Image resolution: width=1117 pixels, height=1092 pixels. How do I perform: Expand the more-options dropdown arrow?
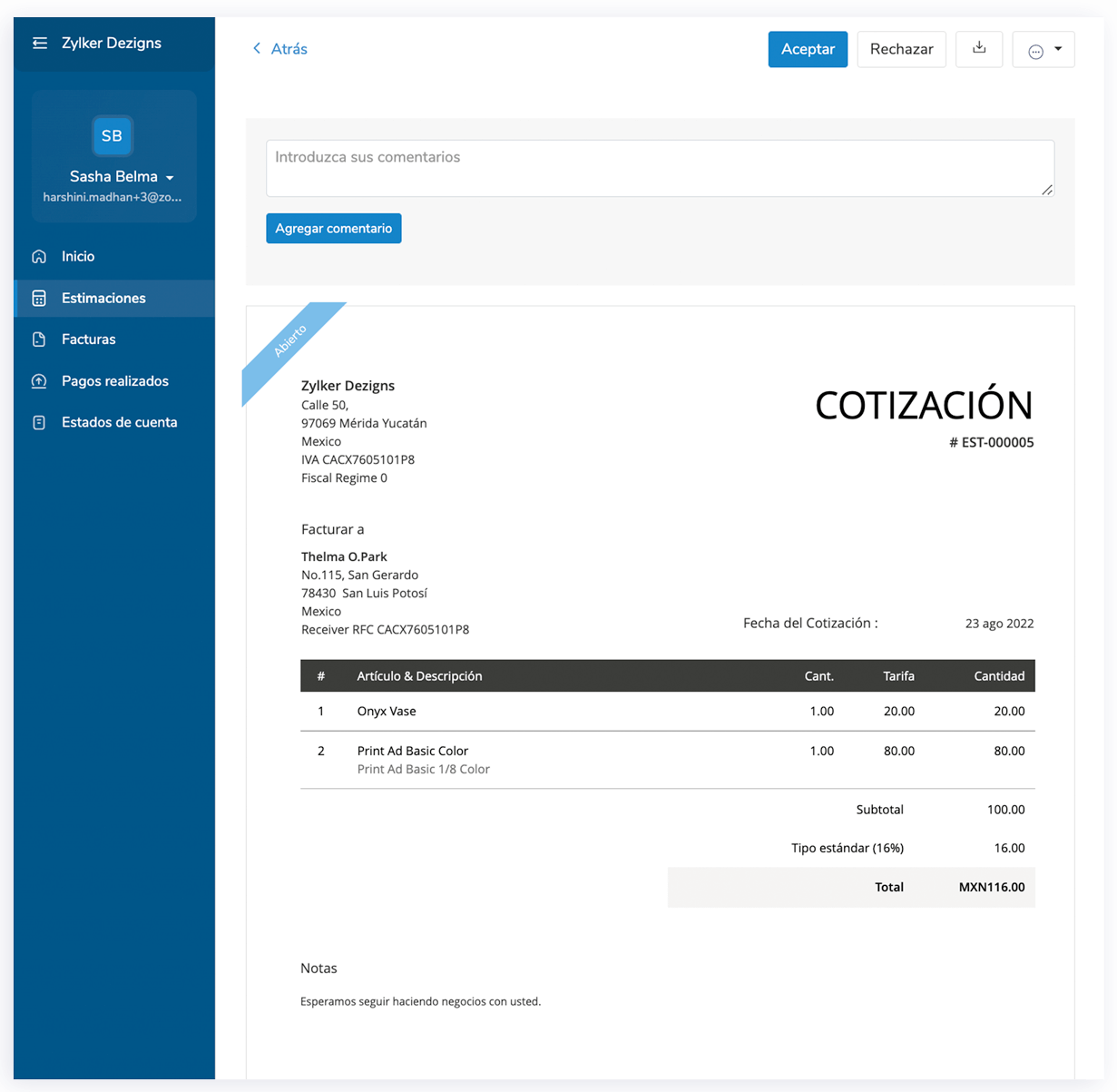1057,49
